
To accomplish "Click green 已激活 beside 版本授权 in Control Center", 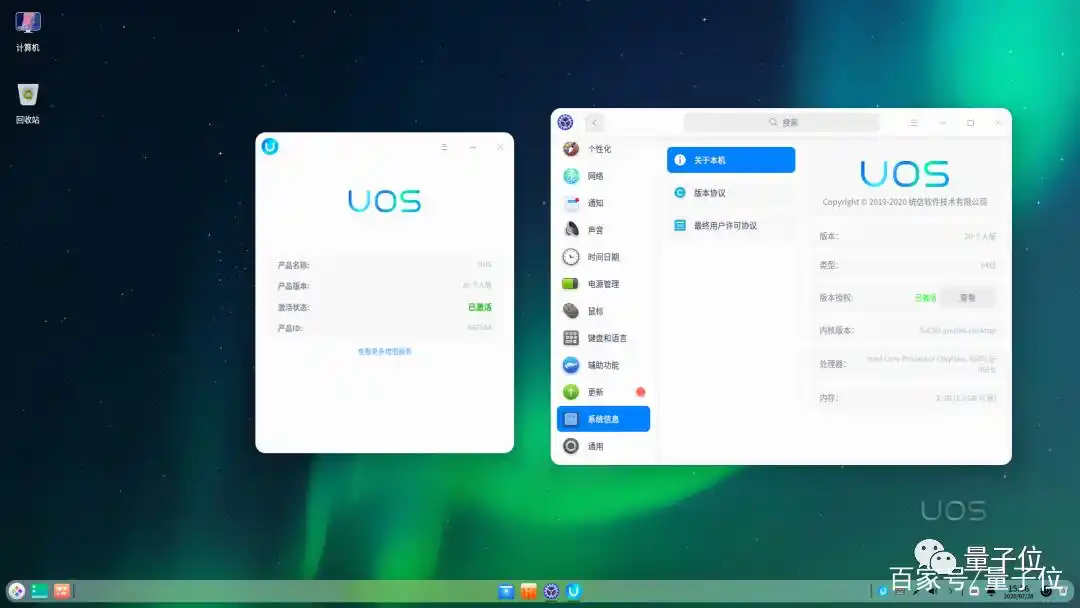I will [925, 297].
